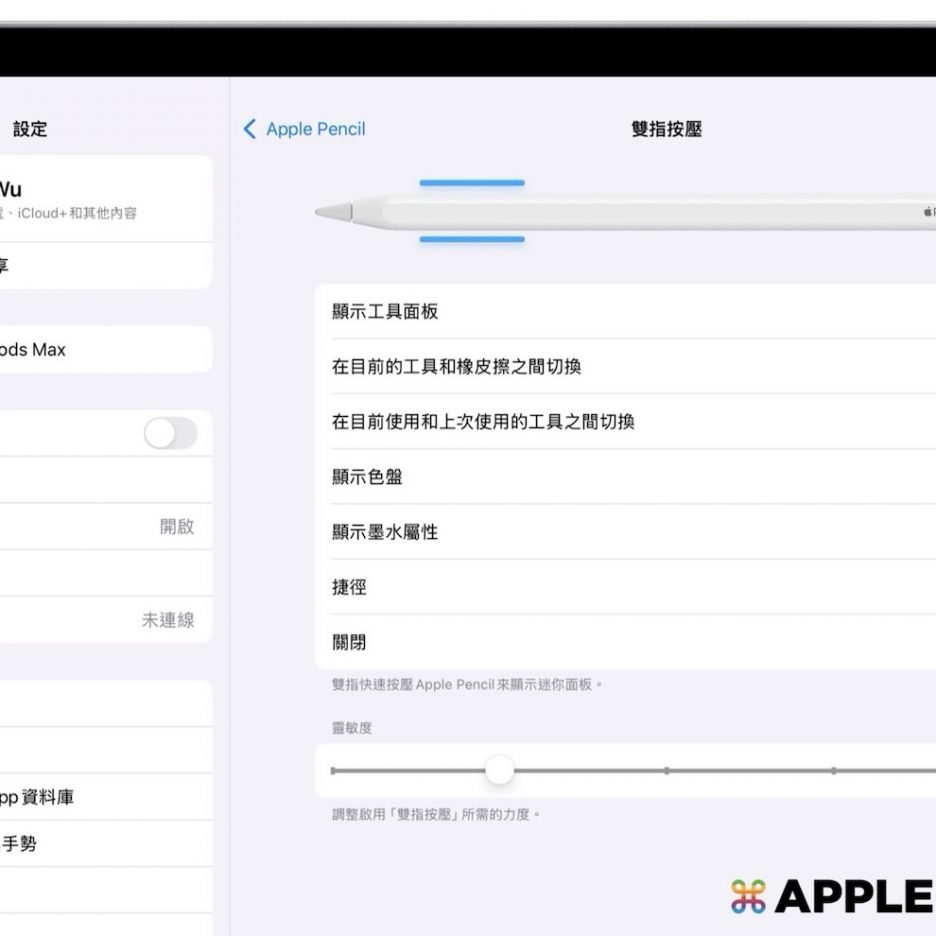Open the sidebar row showing 未連線
The width and height of the screenshot is (936, 936).
pos(100,620)
